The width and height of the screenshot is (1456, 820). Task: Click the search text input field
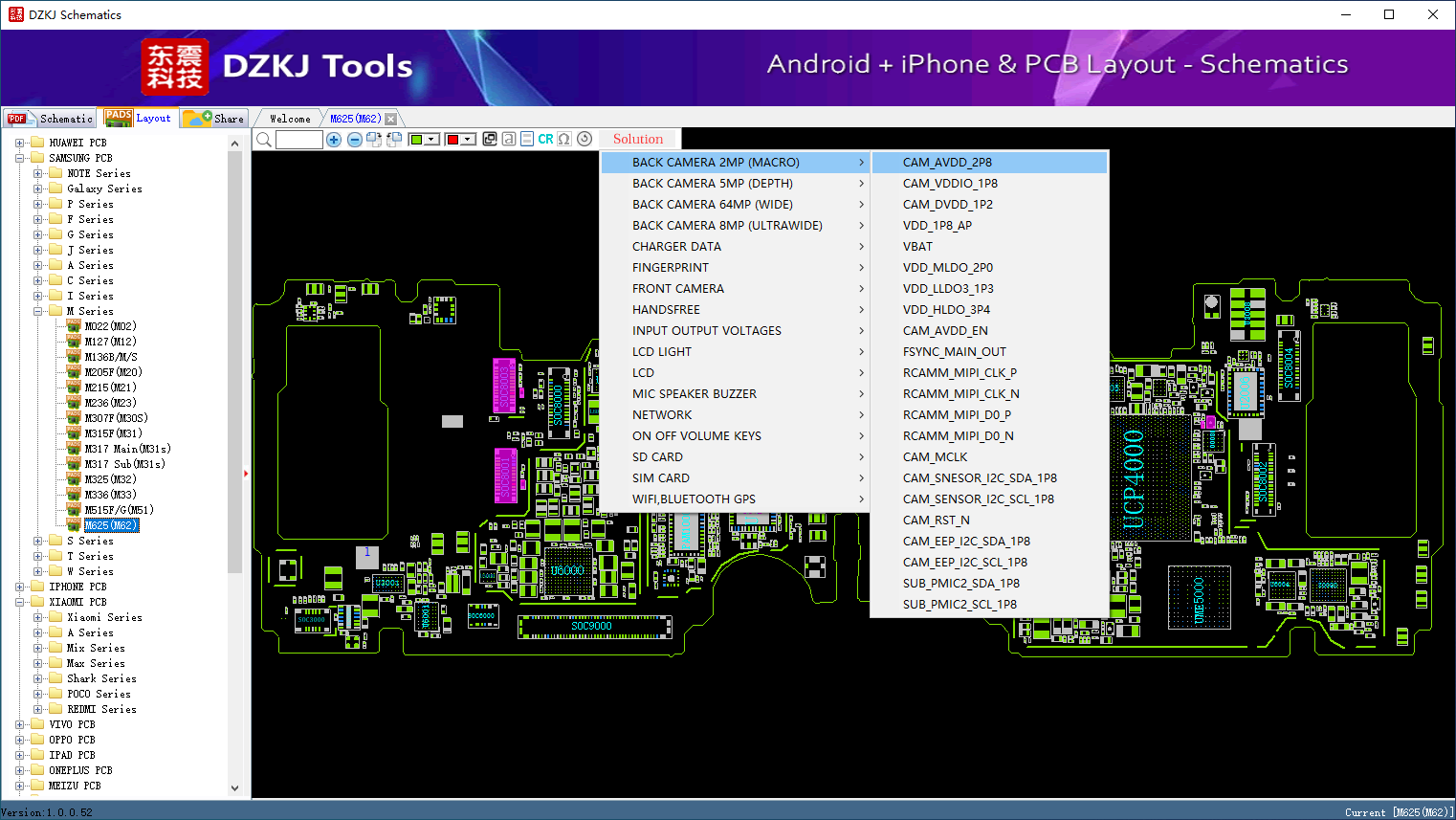(x=299, y=140)
